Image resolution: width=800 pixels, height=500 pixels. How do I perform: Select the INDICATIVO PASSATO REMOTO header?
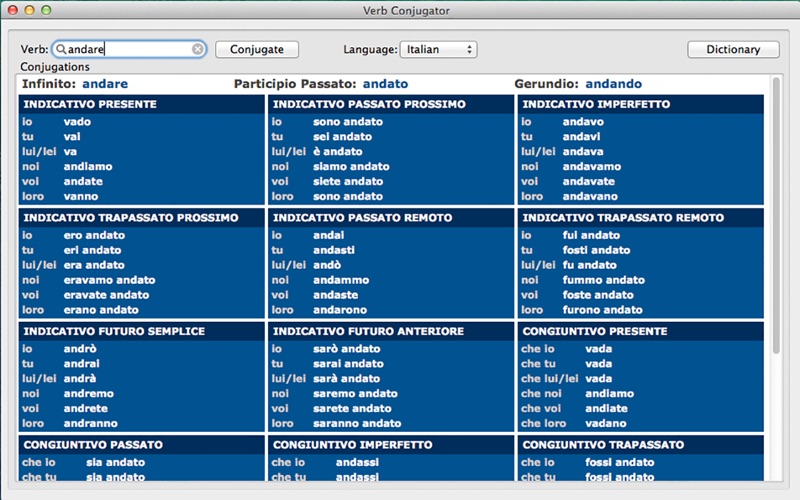(x=391, y=218)
